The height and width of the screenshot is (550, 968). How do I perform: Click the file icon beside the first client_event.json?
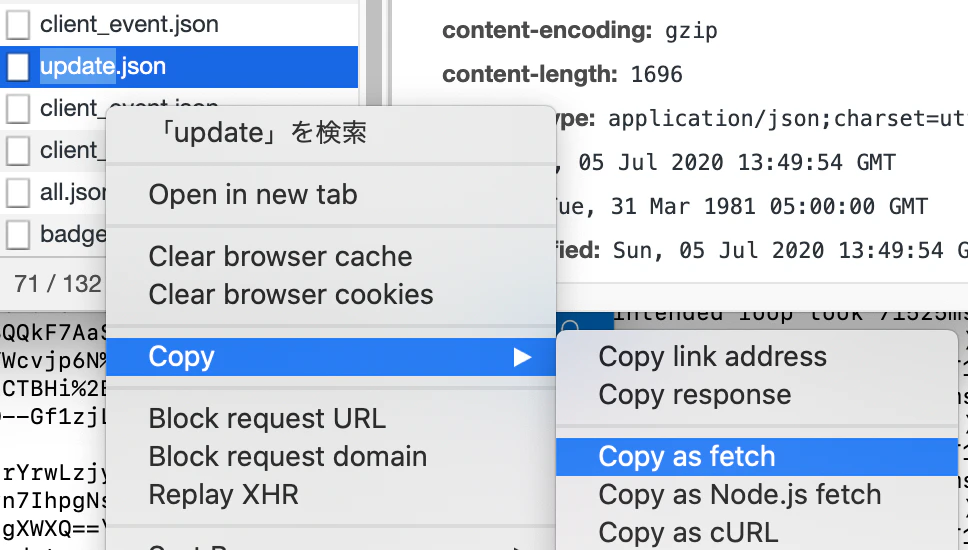pos(18,25)
